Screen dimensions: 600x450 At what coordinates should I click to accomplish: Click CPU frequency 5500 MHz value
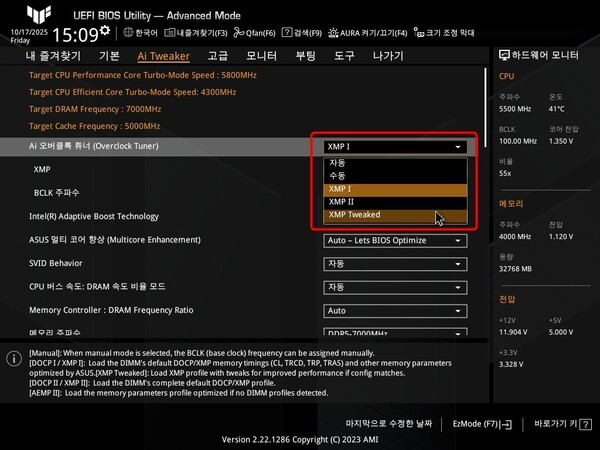515,109
